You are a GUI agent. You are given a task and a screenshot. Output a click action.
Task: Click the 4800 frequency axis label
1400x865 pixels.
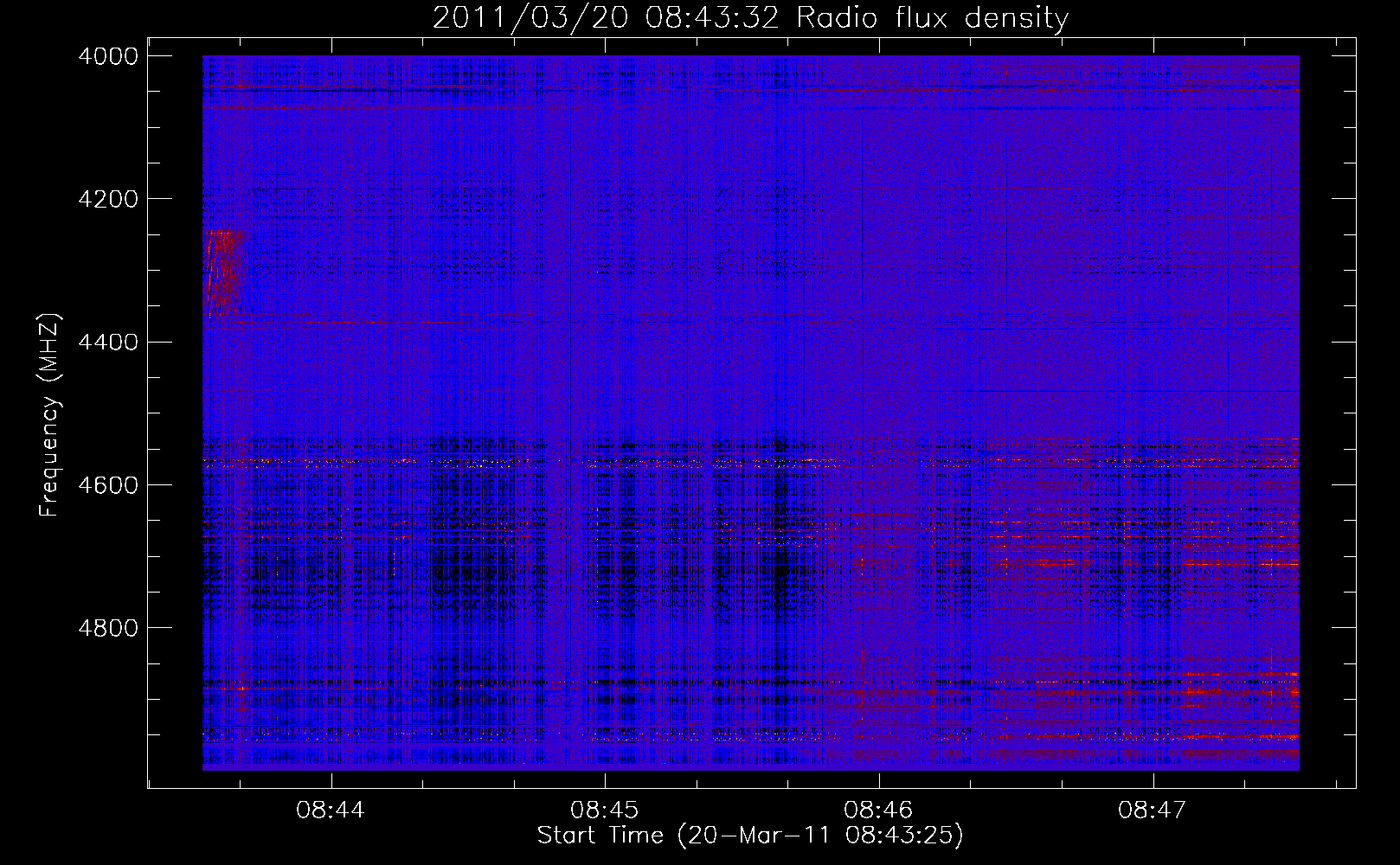point(108,628)
